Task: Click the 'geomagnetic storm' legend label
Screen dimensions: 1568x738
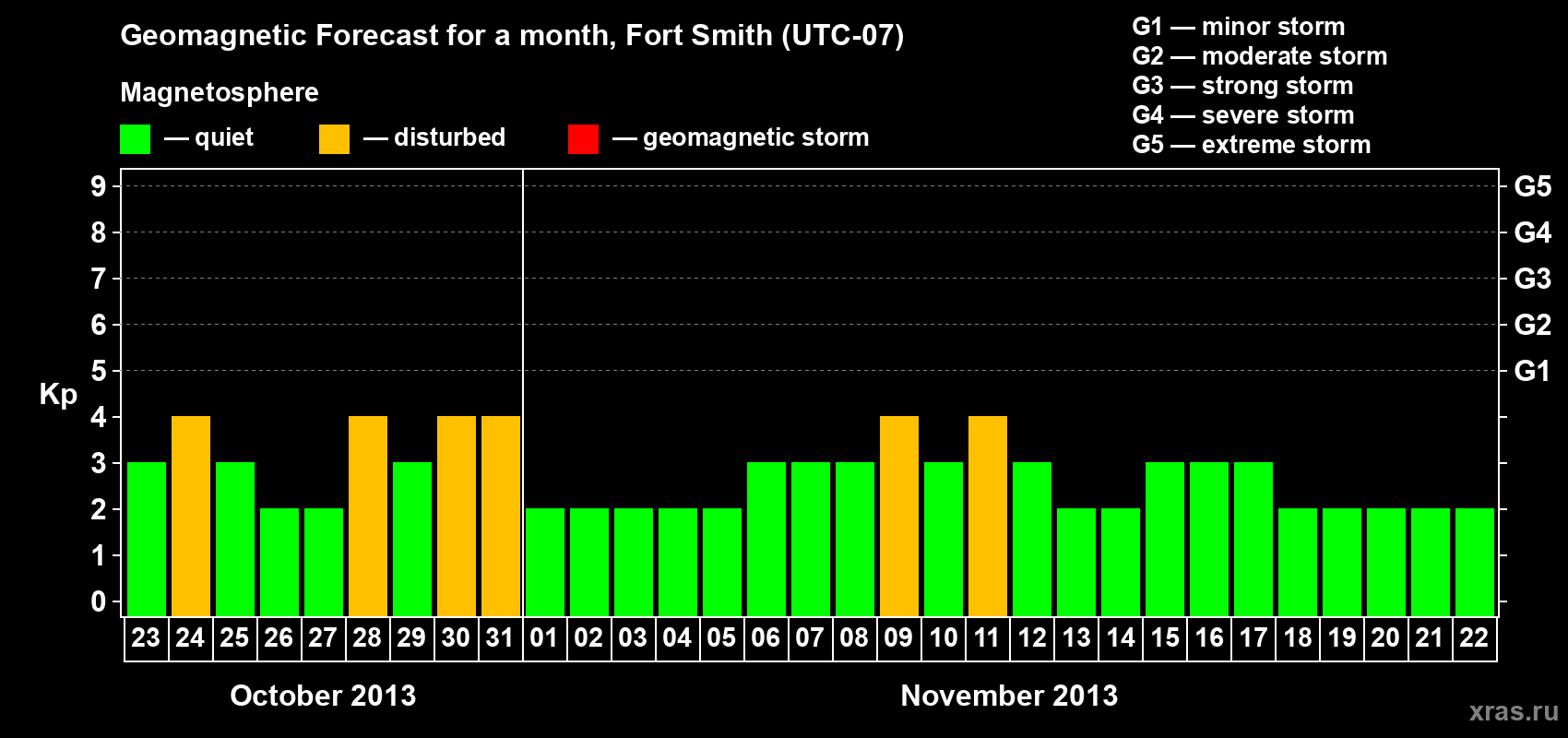Action: pyautogui.click(x=755, y=138)
